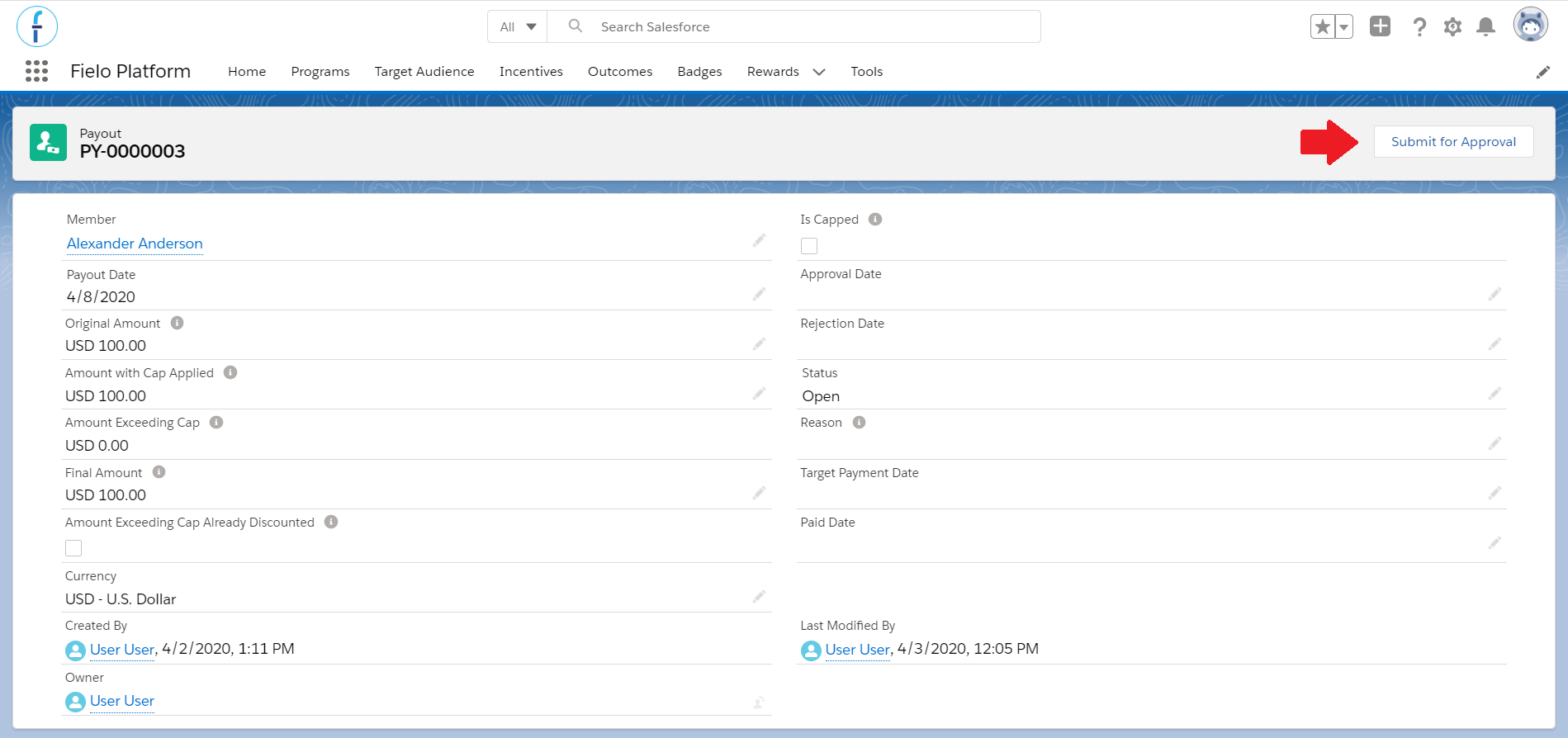Click the Payout record icon
The image size is (1568, 738).
[48, 142]
